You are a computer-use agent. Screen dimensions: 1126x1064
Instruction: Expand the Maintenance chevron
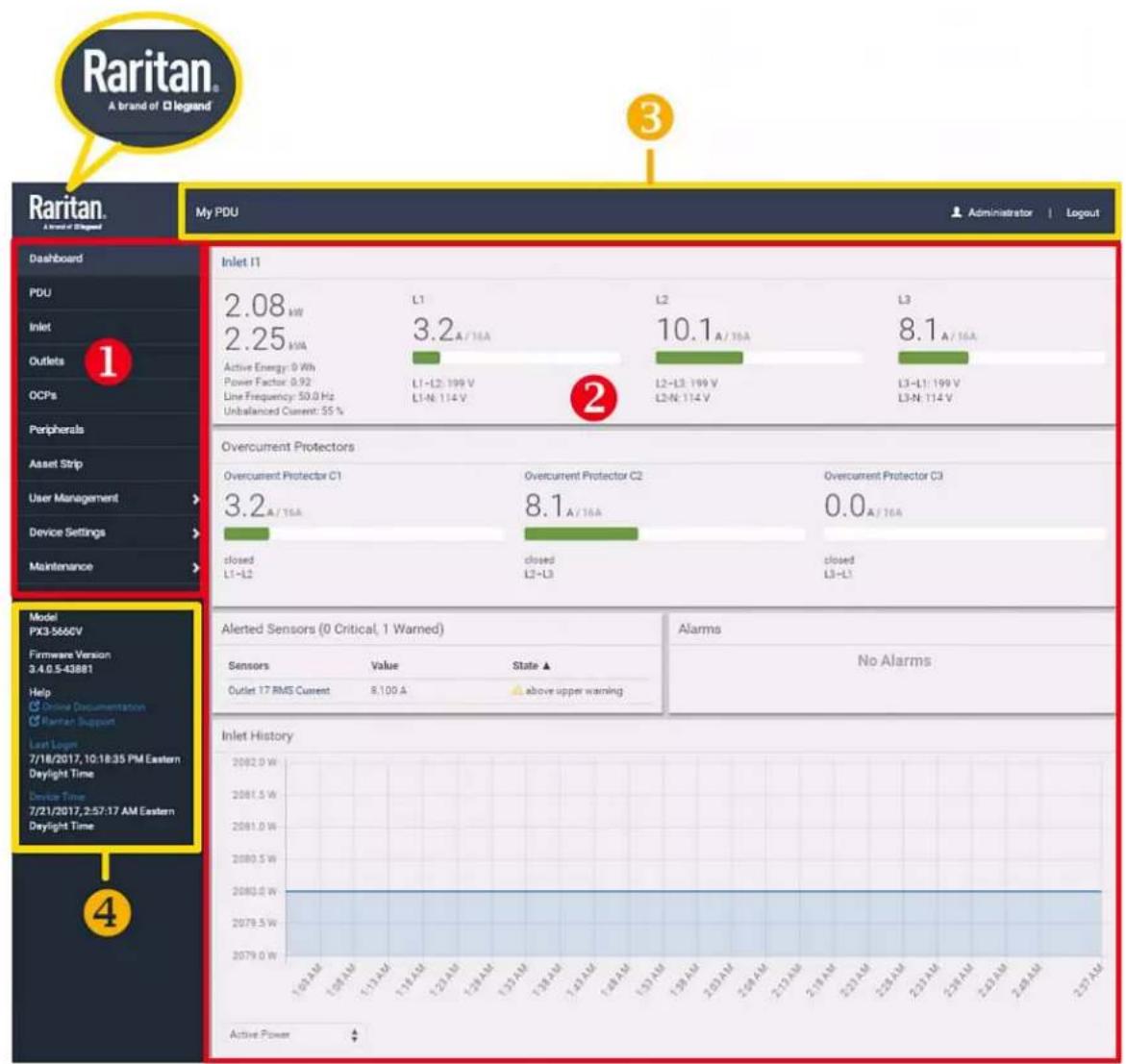point(195,568)
